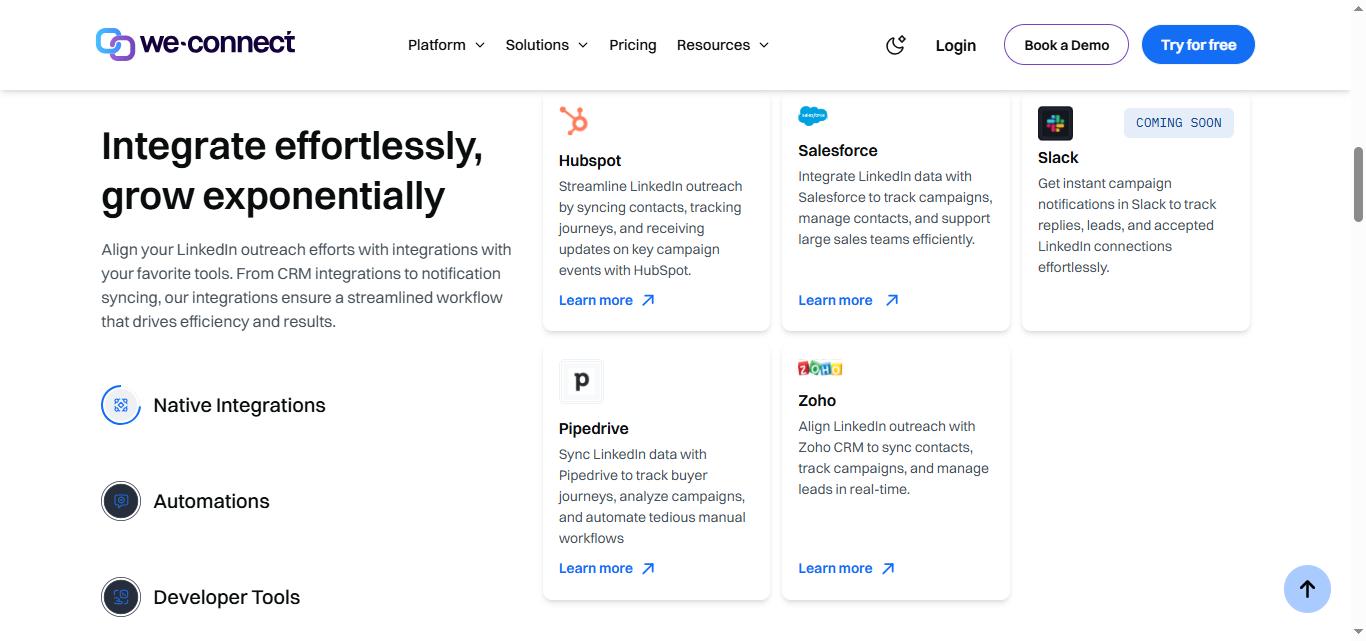Toggle dark mode with the moon icon
Viewport: 1366px width, 641px height.
point(895,44)
